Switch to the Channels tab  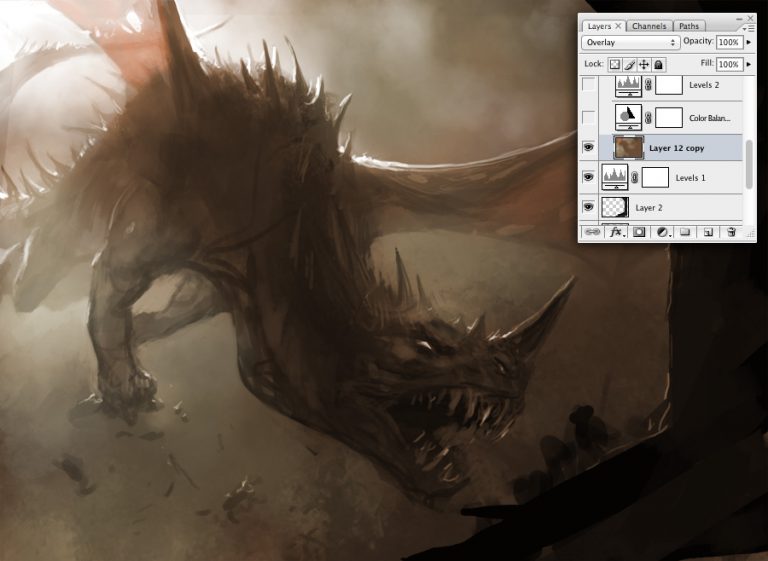(x=649, y=26)
